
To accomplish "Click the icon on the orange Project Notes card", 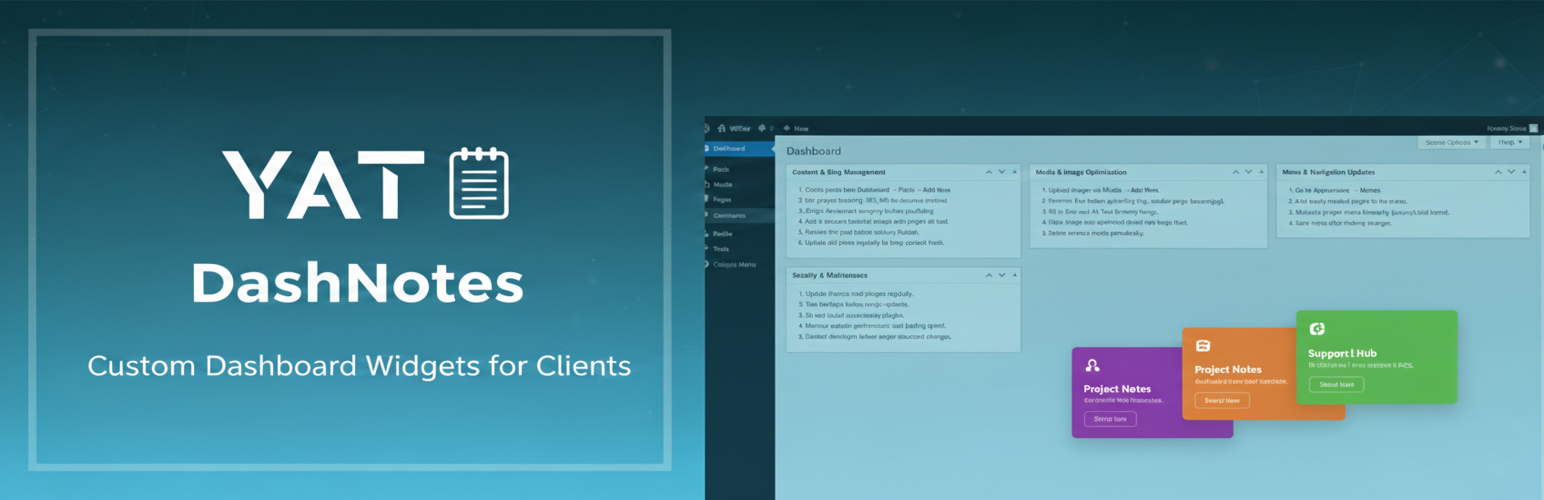I will [x=1203, y=346].
